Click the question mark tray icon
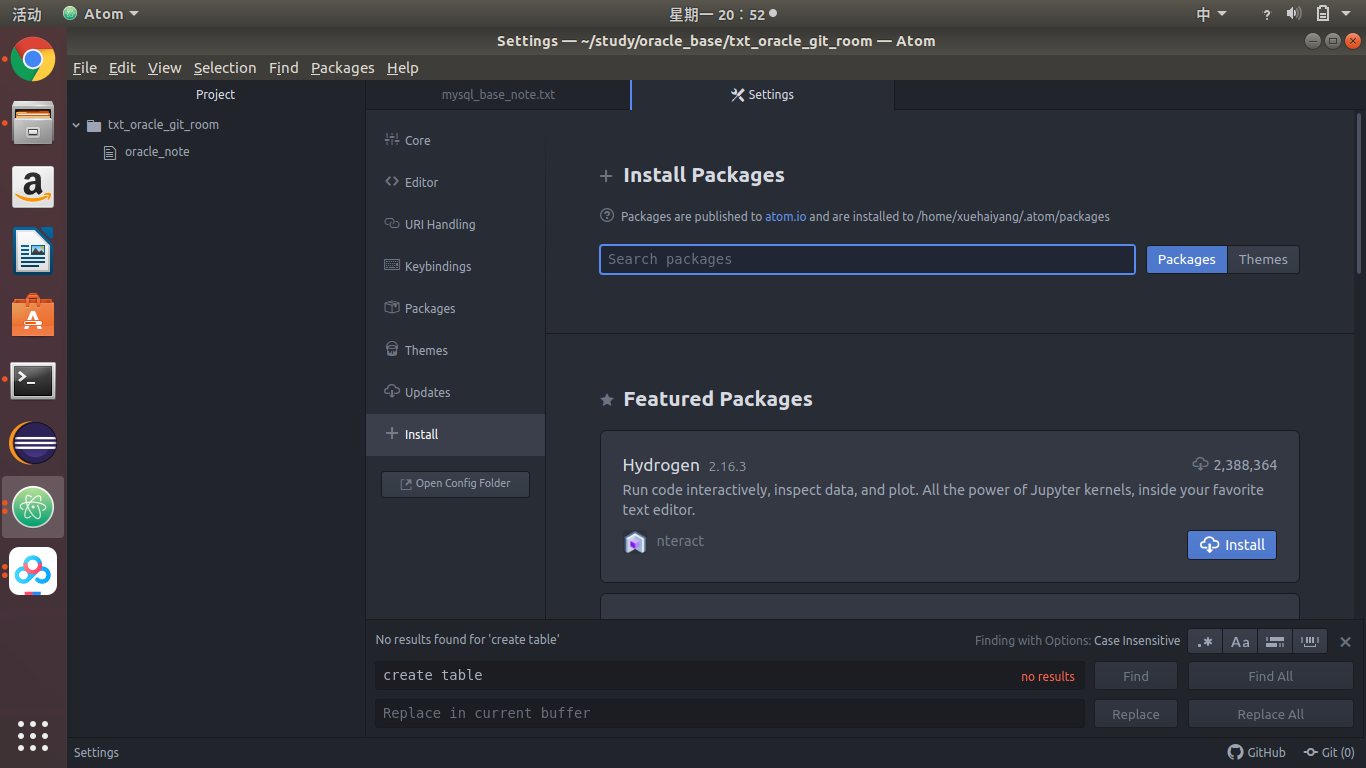This screenshot has height=768, width=1366. [x=1267, y=14]
